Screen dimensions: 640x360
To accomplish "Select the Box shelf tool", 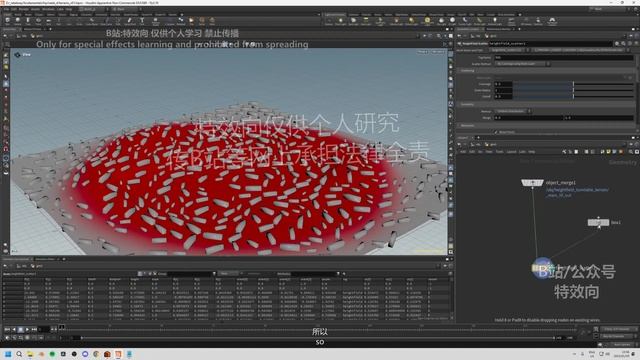I will 8,20.
